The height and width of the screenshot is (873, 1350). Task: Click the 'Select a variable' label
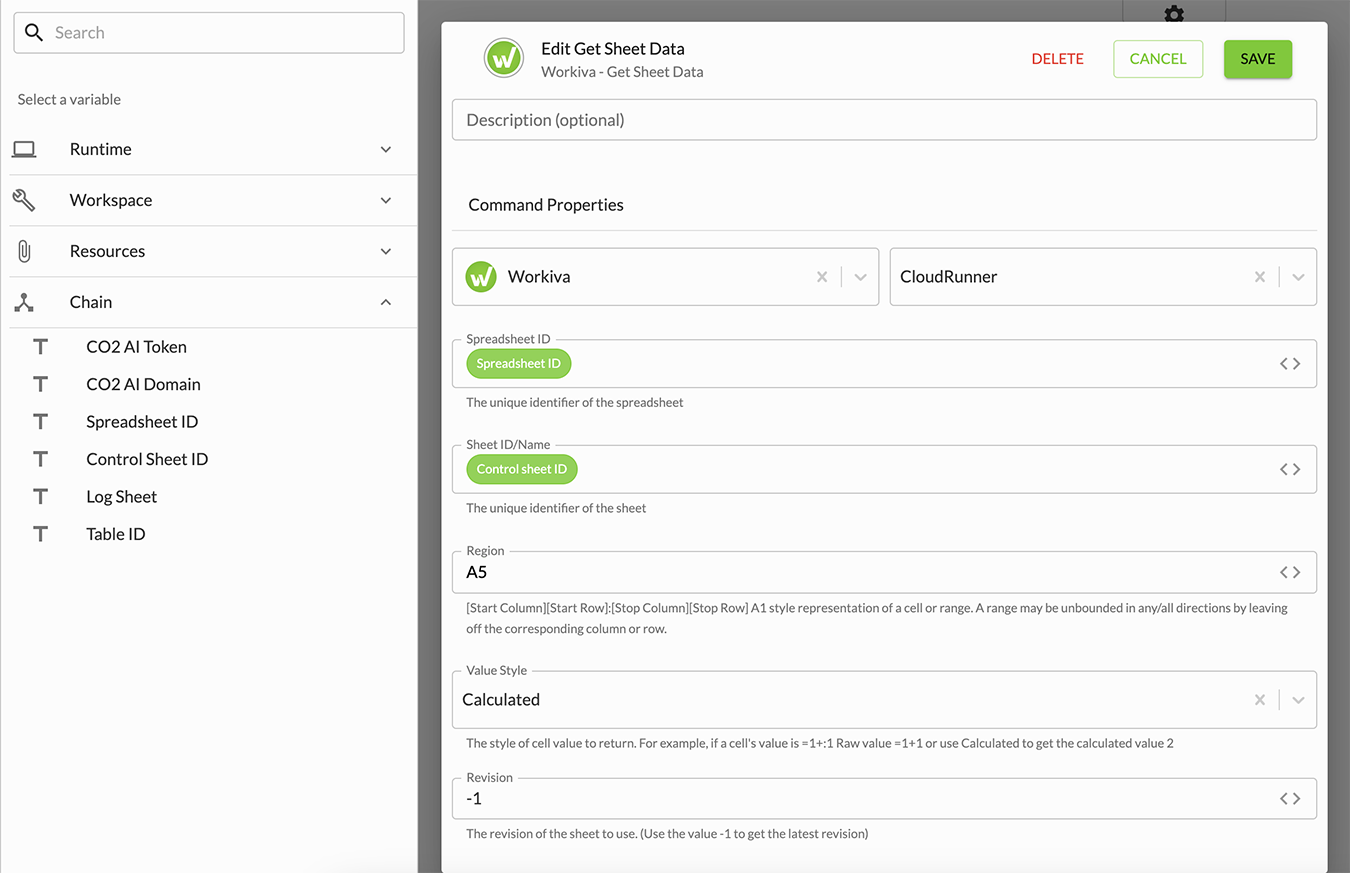(x=69, y=100)
